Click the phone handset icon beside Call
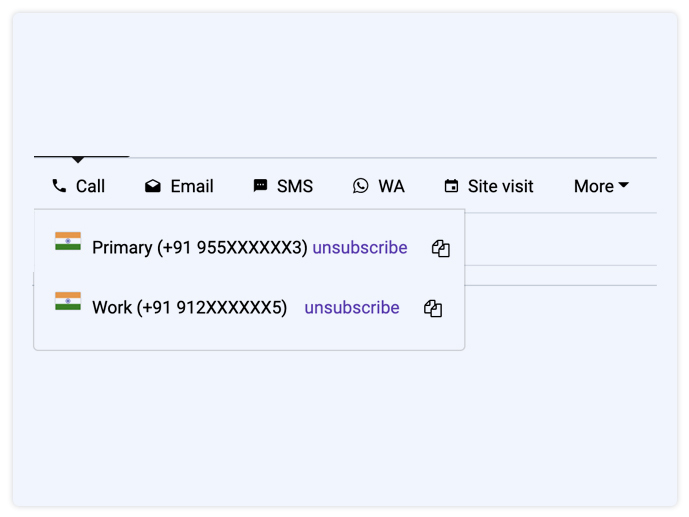Screen dimensions: 689x517 coord(59,186)
